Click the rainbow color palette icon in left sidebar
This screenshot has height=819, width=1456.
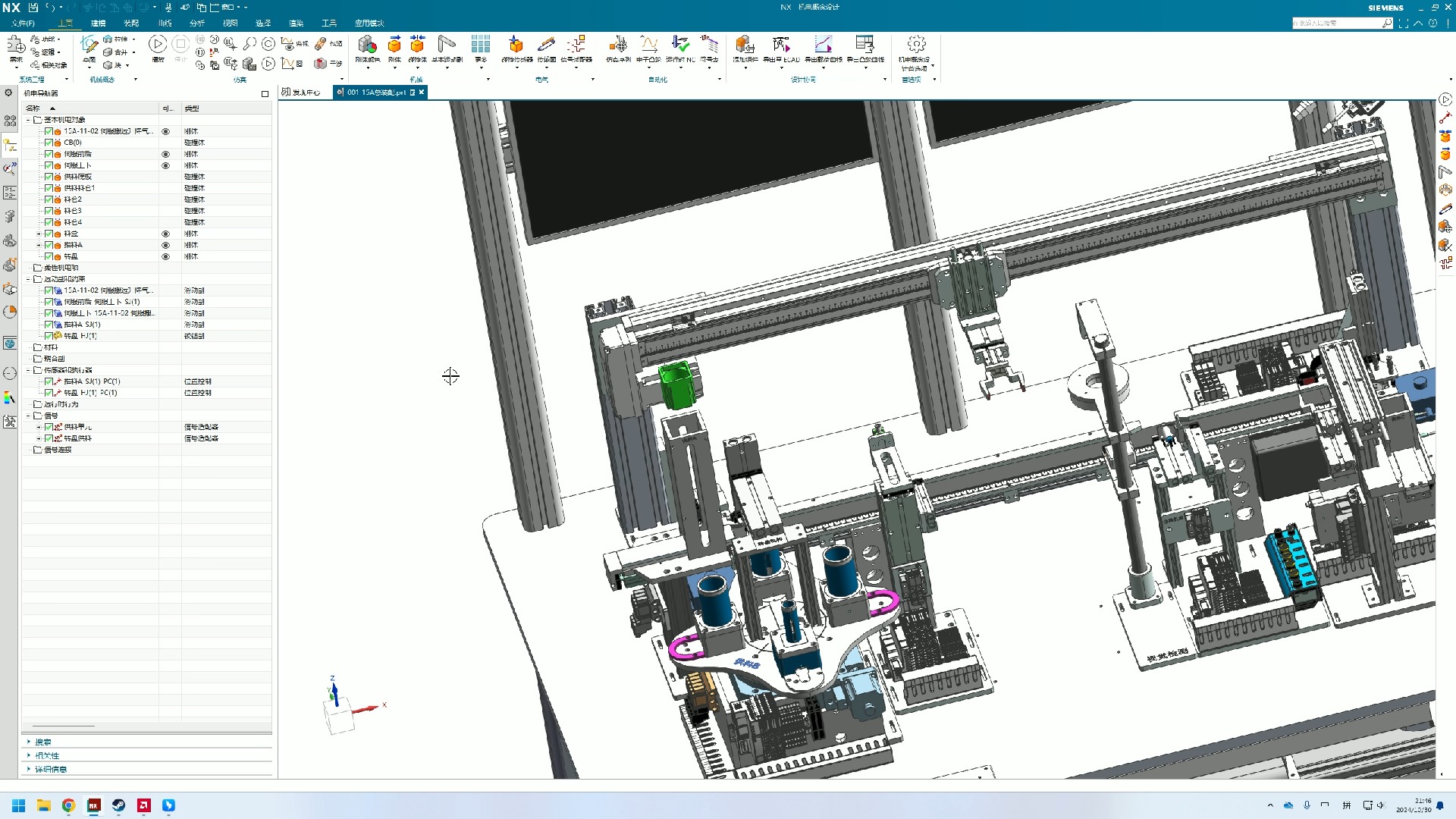tap(10, 398)
